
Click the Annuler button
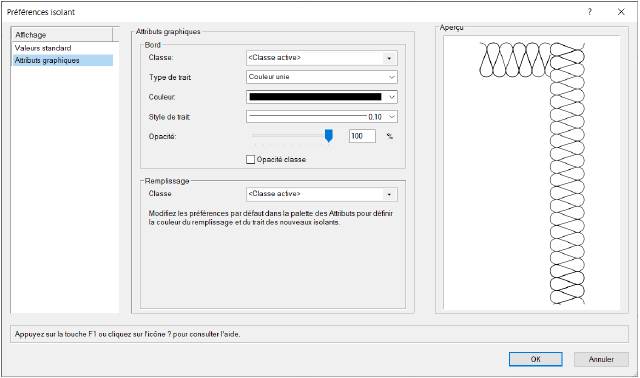(601, 359)
